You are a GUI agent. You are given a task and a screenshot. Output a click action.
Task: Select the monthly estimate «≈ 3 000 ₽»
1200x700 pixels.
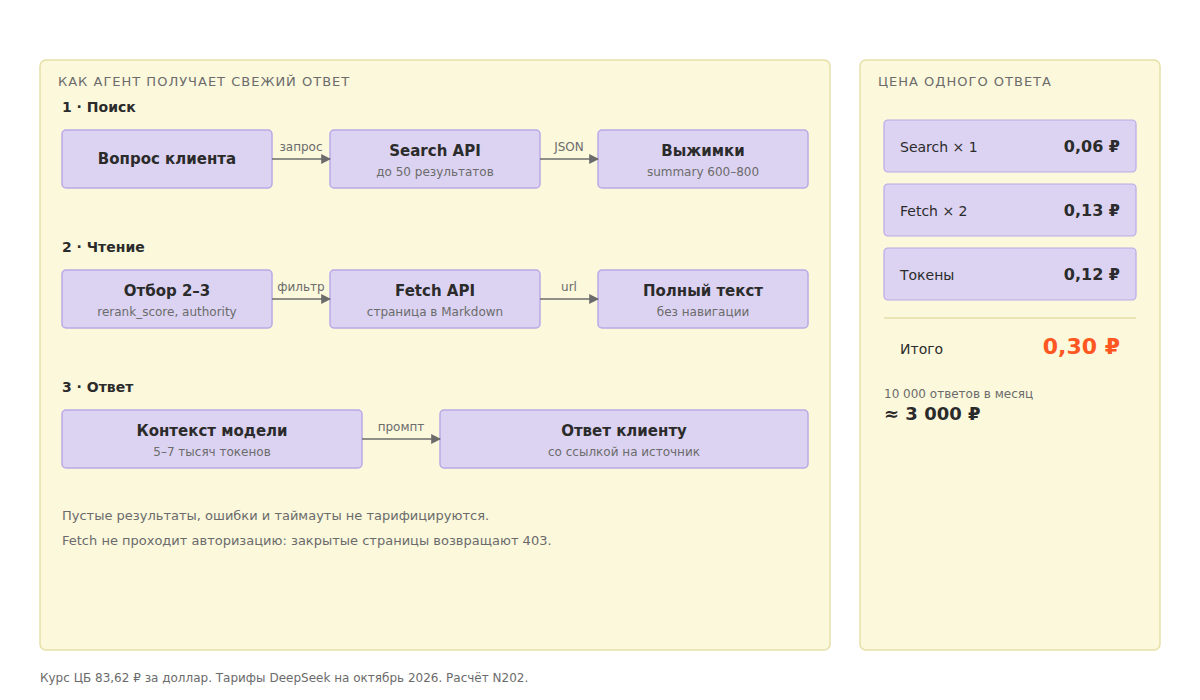[x=932, y=414]
